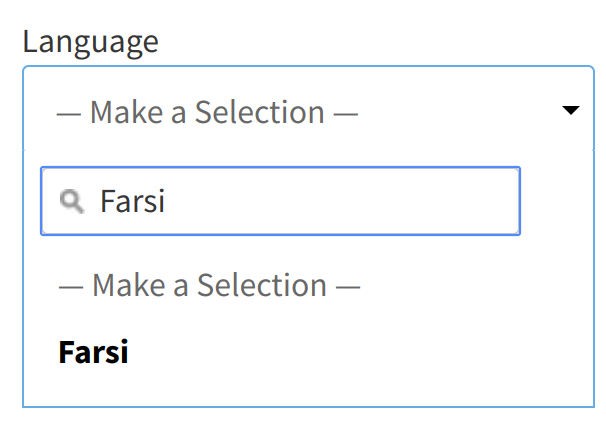Click the search field containing "Farsi"

pos(300,202)
